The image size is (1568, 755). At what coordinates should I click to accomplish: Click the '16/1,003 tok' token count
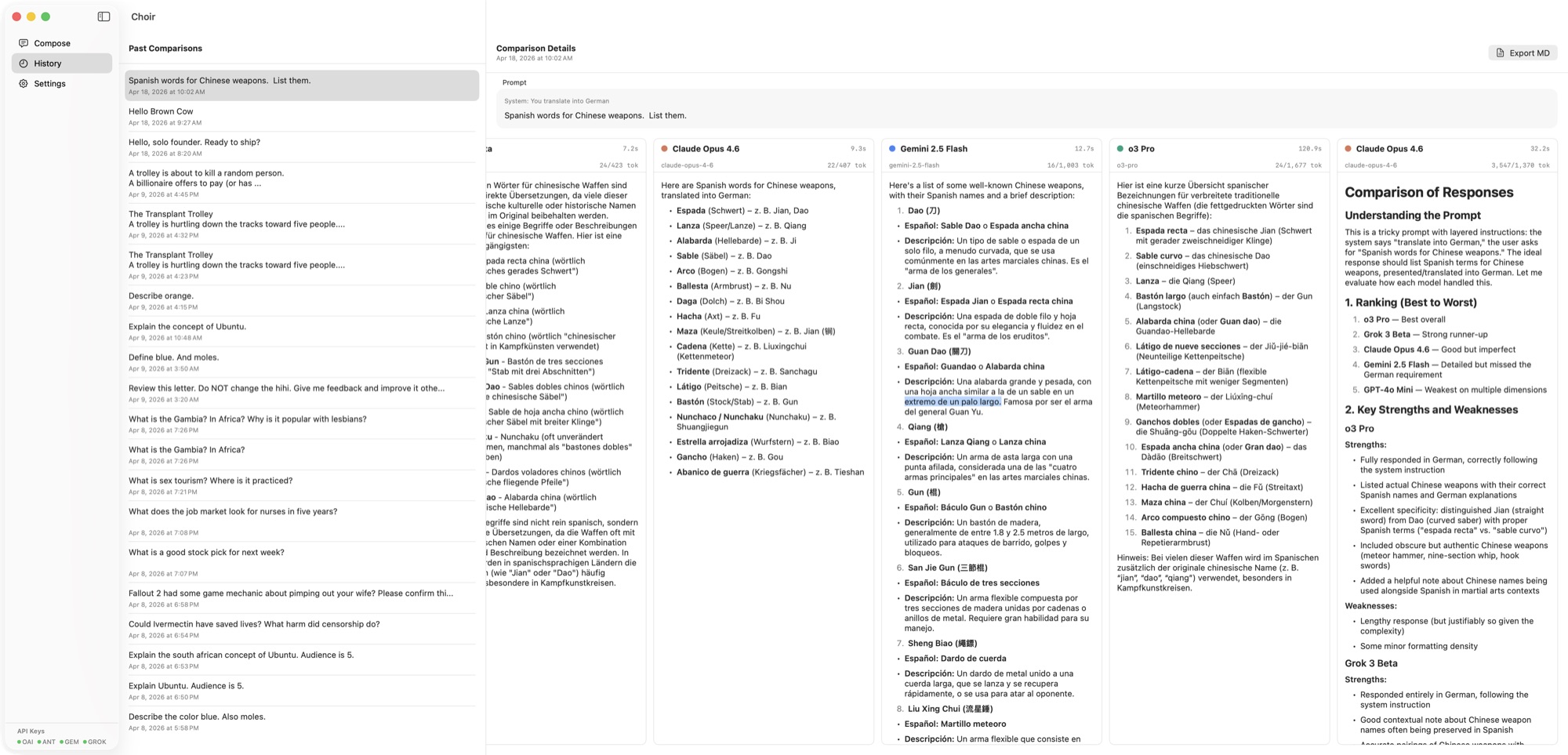(x=1070, y=165)
